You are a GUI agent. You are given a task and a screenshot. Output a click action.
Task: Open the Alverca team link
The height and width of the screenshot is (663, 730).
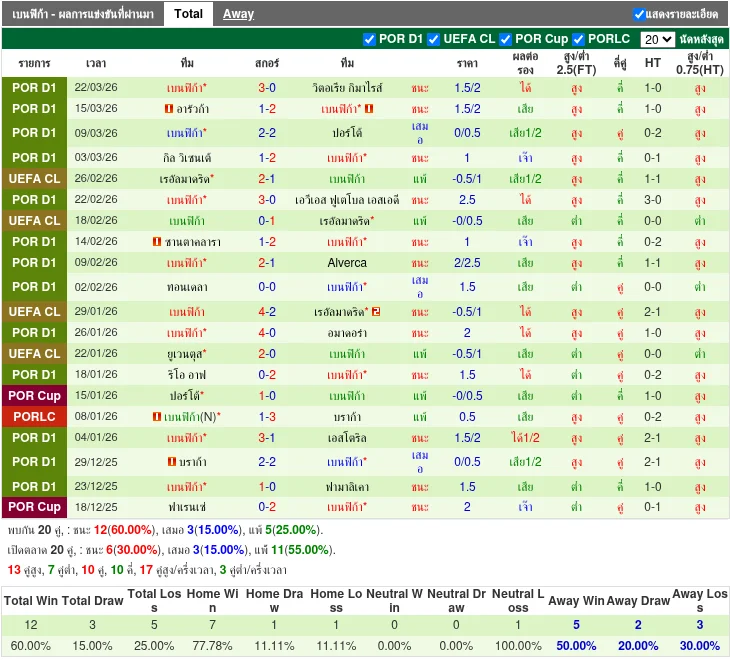click(x=347, y=263)
